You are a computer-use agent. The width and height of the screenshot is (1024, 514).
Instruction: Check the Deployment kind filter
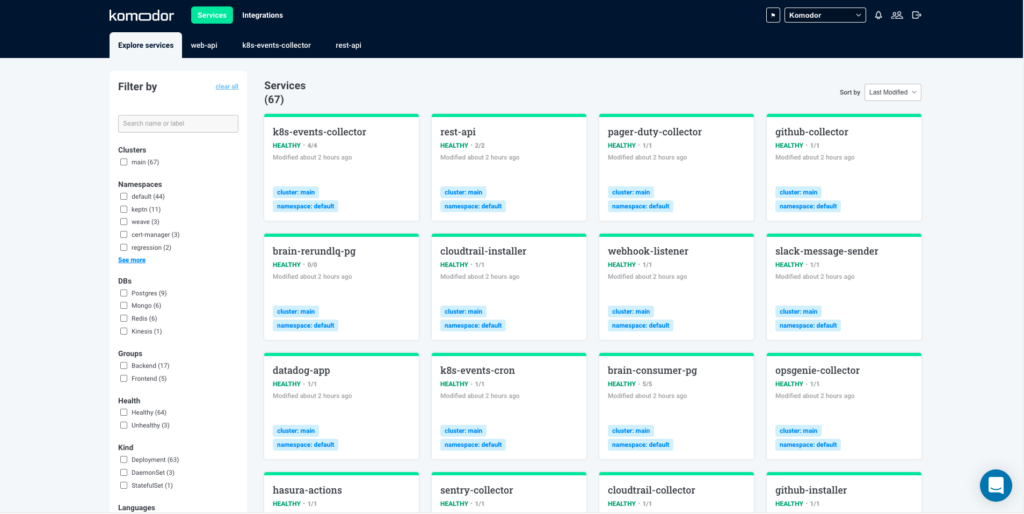[123, 459]
